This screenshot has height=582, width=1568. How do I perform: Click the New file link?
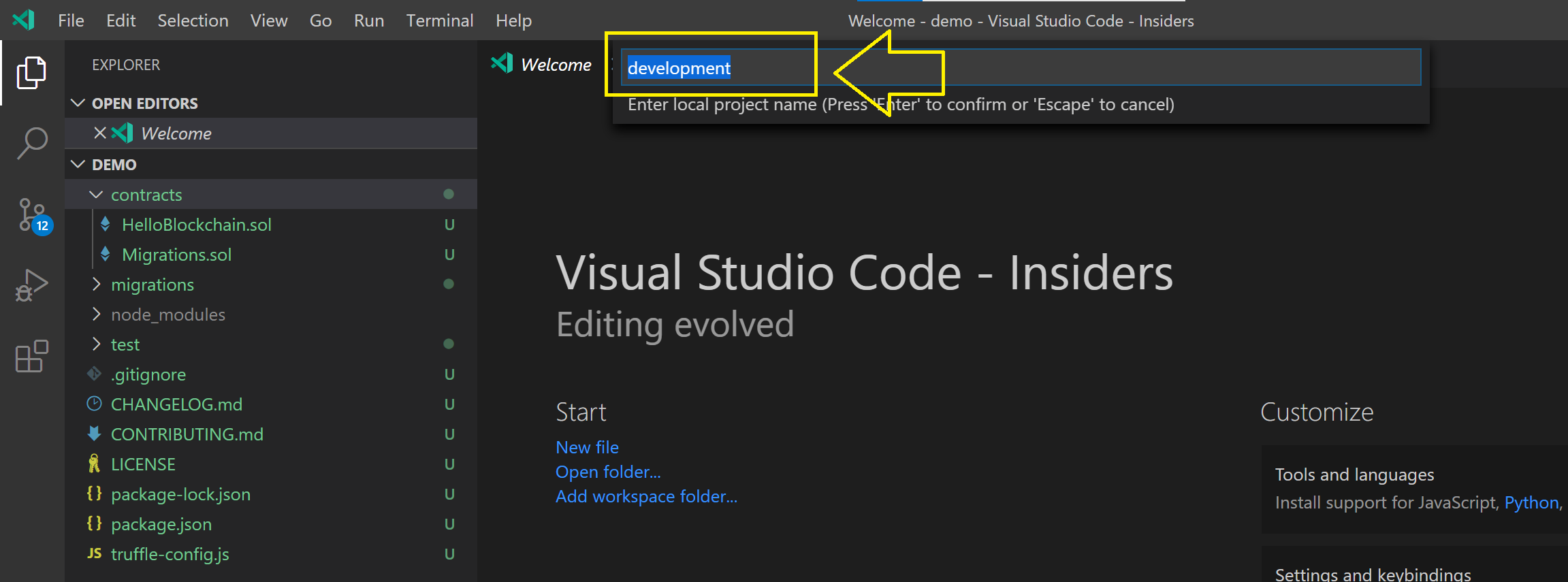[587, 447]
